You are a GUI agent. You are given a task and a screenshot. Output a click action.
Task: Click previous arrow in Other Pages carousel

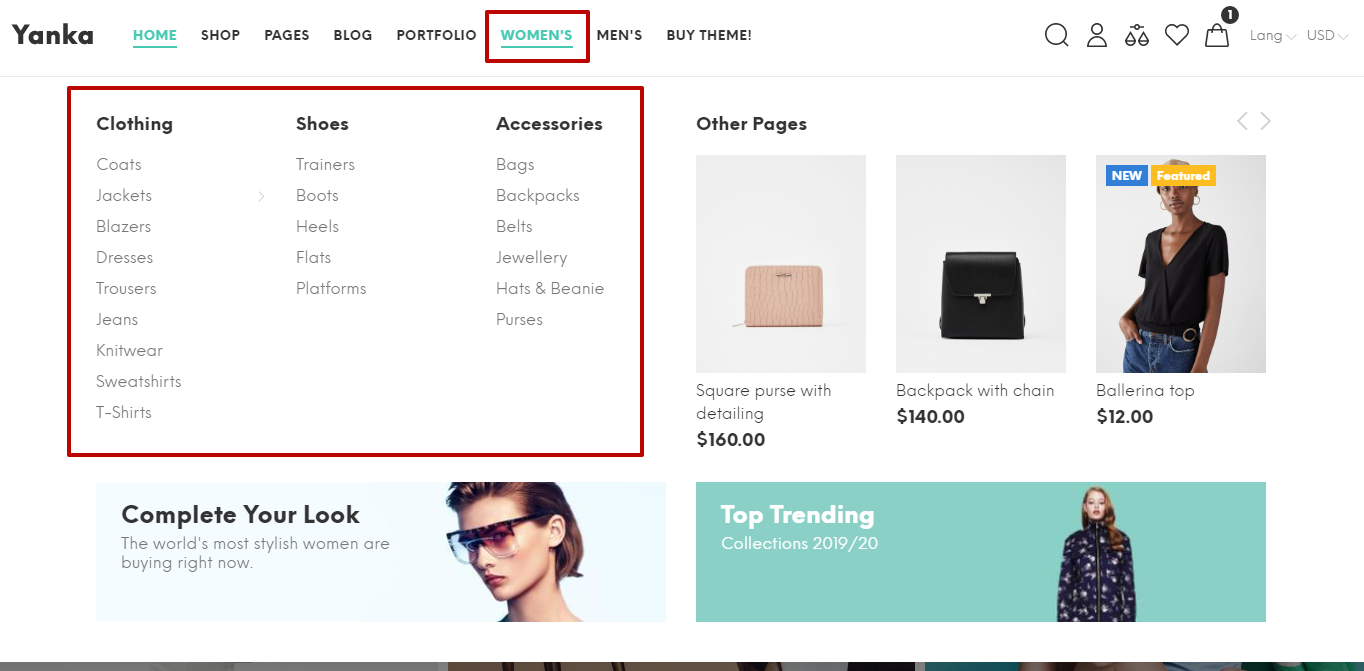point(1241,121)
